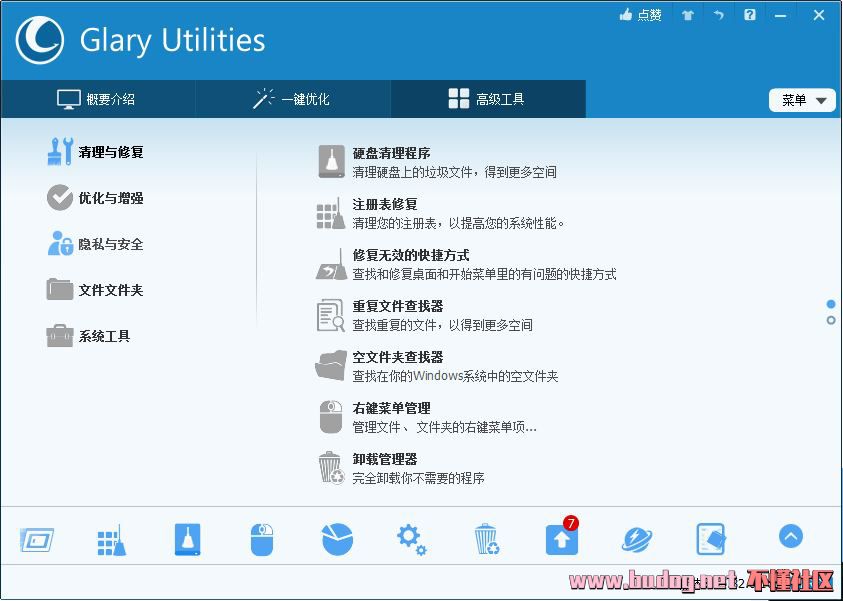The image size is (843, 601).
Task: Click bottom toolbar gears settings icon
Action: coord(411,539)
